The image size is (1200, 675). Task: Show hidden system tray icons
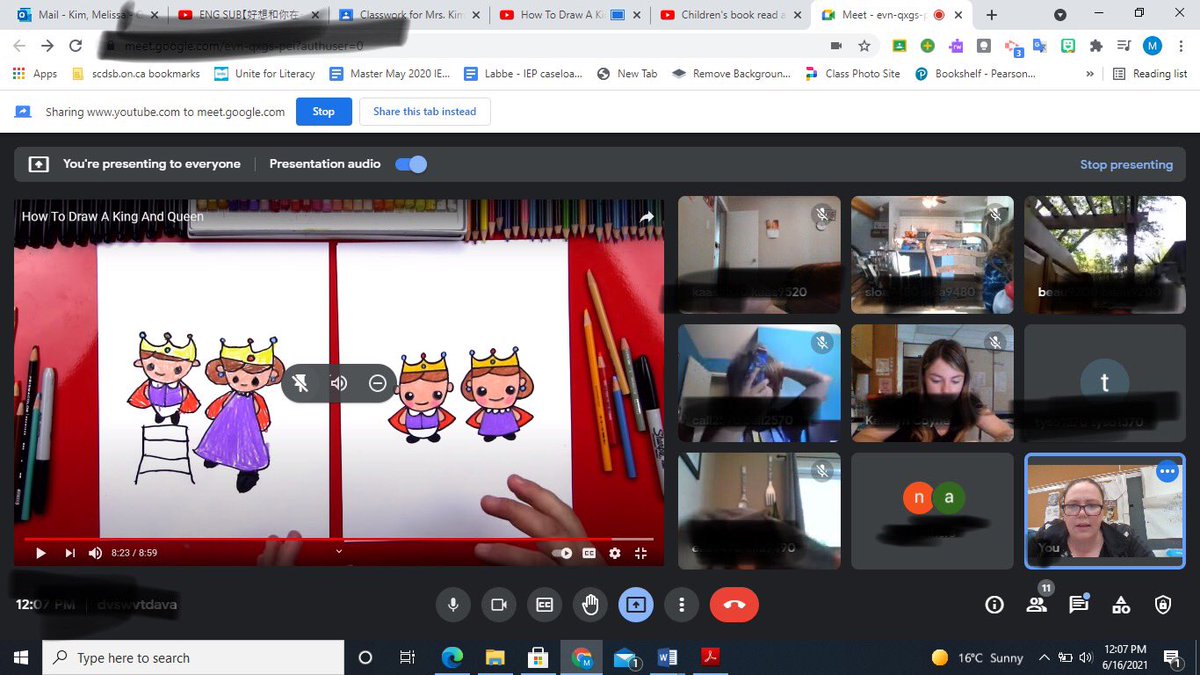click(x=1044, y=658)
